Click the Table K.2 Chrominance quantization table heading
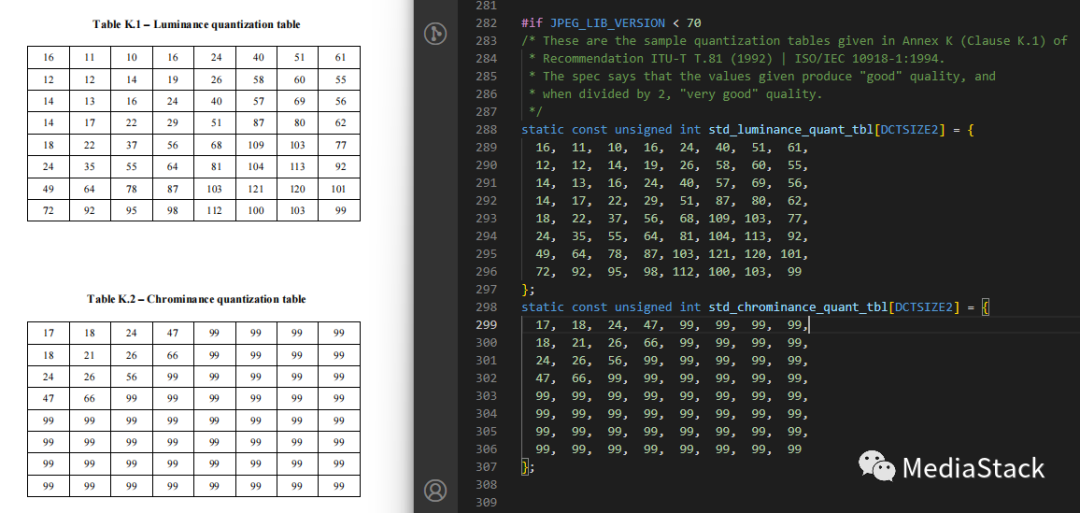1080x513 pixels. (196, 299)
